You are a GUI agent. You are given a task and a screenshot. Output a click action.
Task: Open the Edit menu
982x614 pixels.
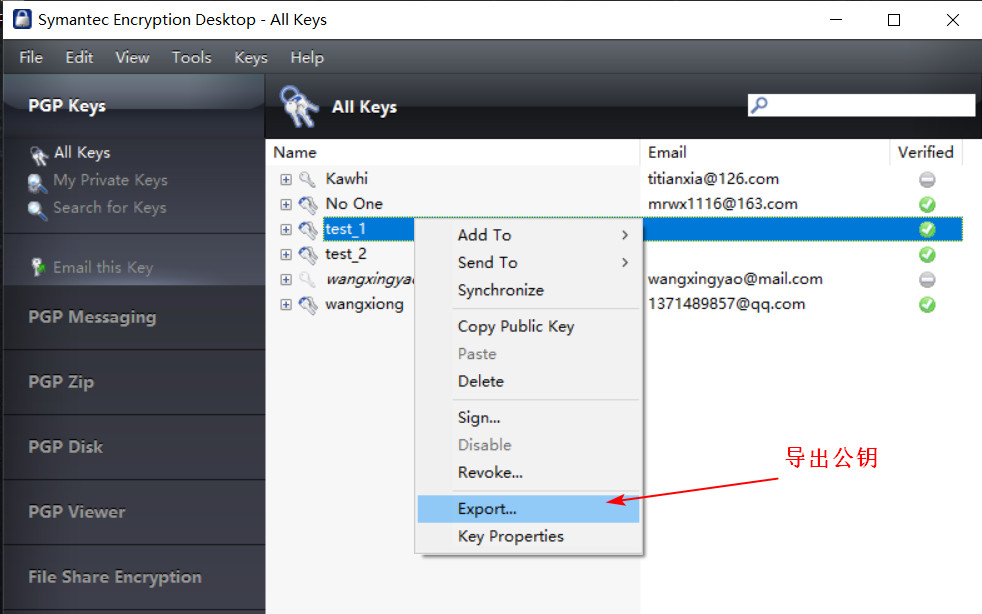point(79,57)
